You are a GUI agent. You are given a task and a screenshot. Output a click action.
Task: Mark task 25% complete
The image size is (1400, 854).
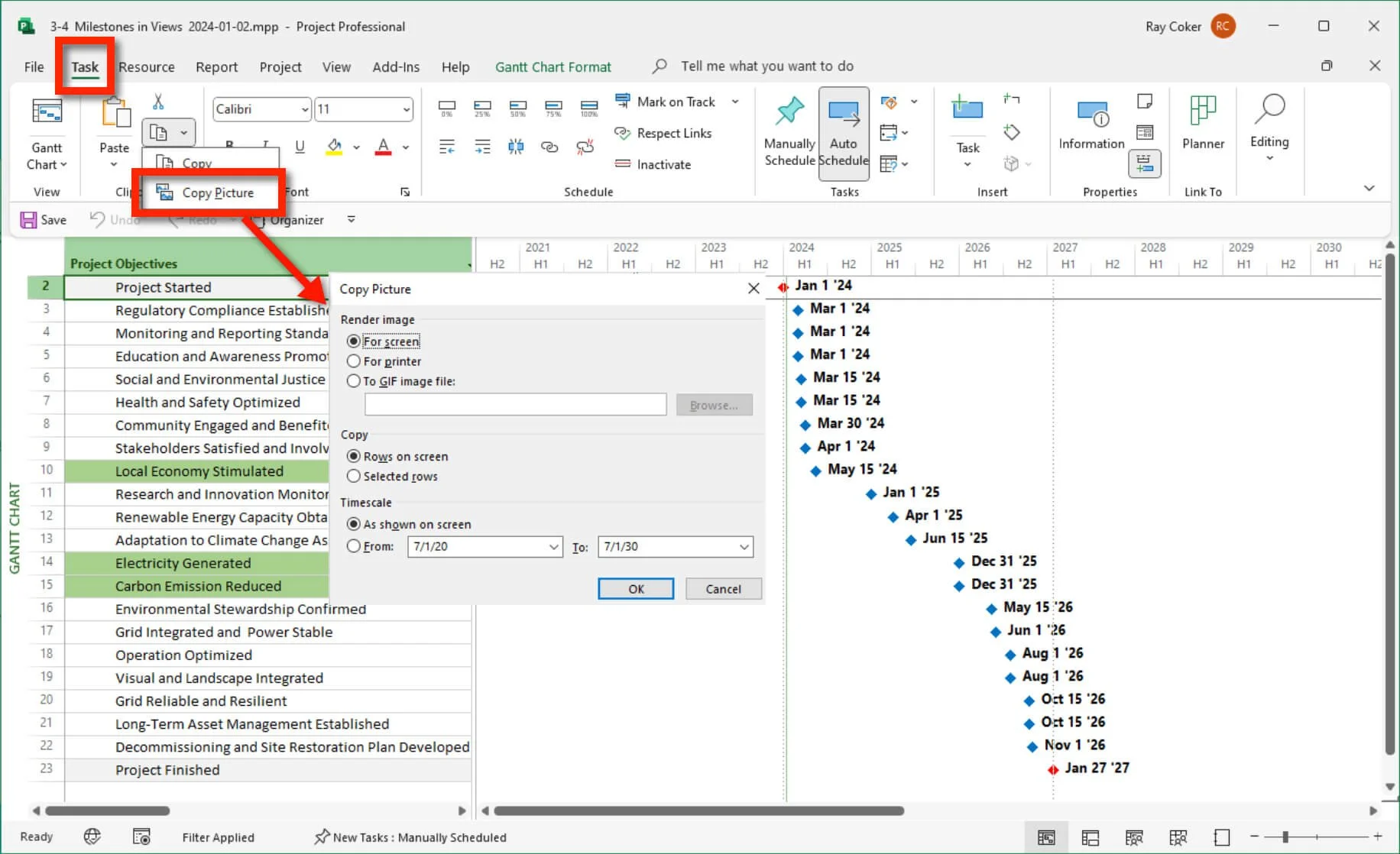(482, 108)
